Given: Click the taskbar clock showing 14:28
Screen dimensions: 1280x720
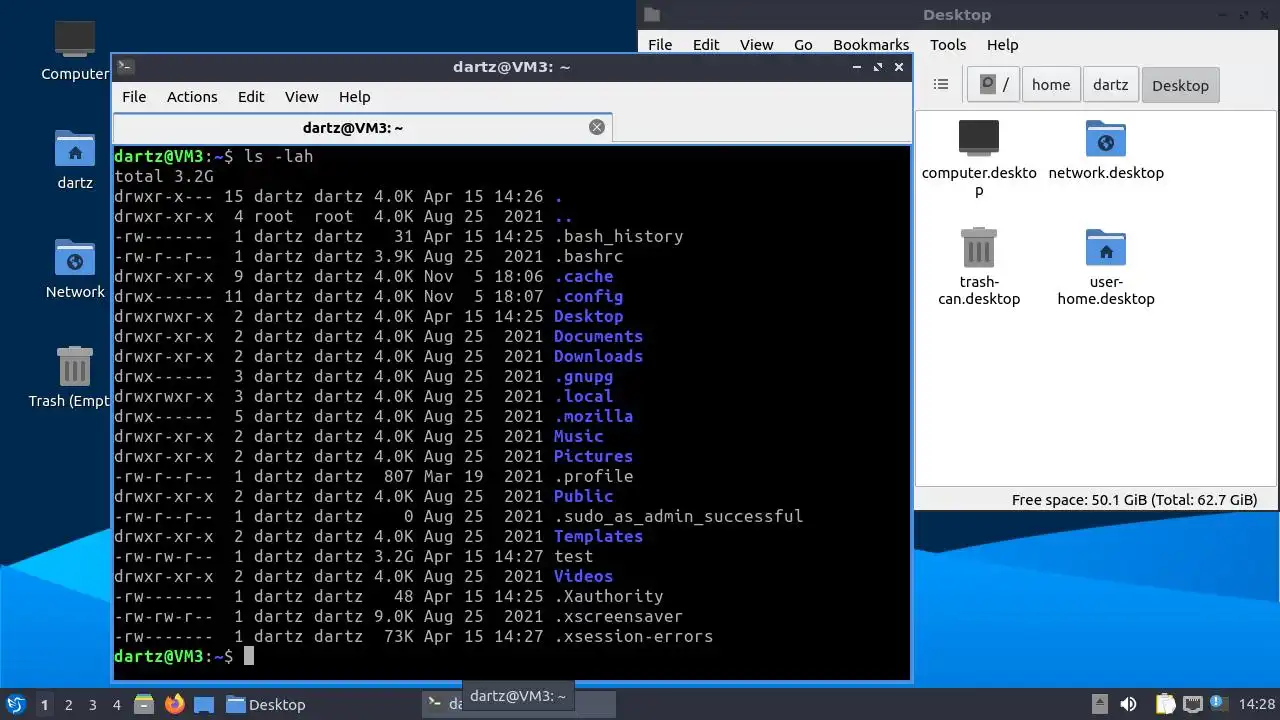Looking at the screenshot, I should [x=1257, y=705].
